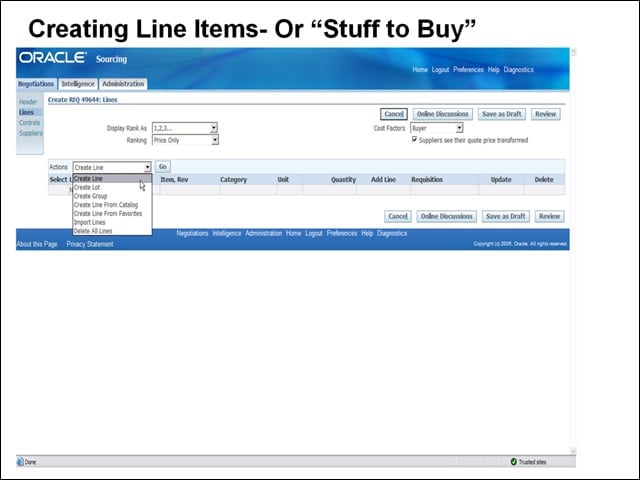Click the top Cancel button
This screenshot has width=640, height=480.
point(393,114)
